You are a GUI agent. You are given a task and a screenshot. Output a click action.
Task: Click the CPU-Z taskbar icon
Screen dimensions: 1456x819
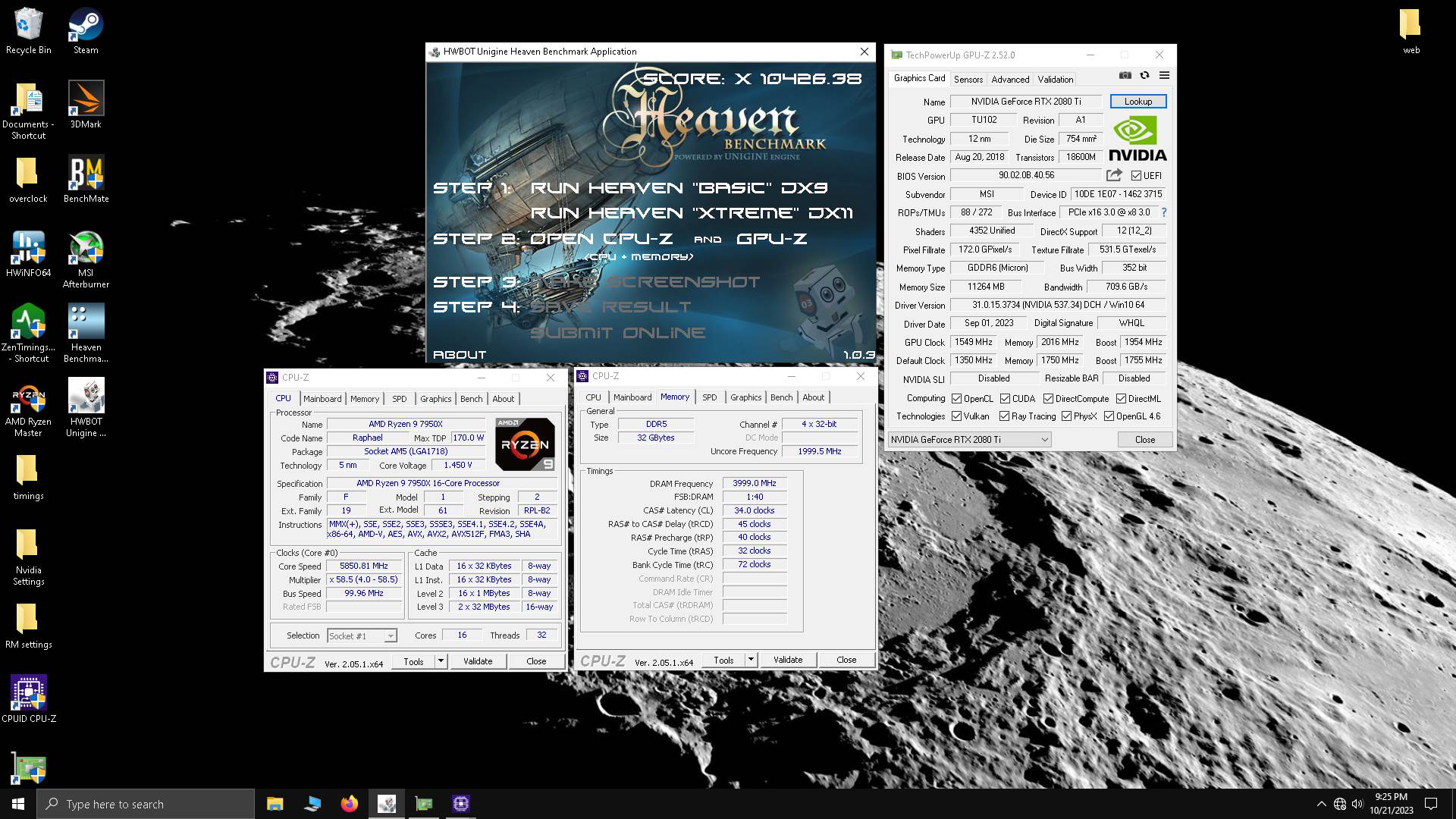[461, 804]
